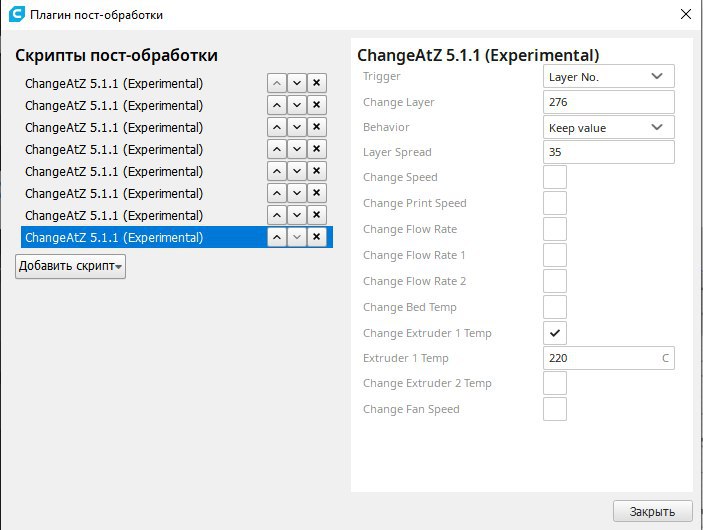Remove the first ChangeAtZ script
The image size is (703, 530).
pos(317,83)
